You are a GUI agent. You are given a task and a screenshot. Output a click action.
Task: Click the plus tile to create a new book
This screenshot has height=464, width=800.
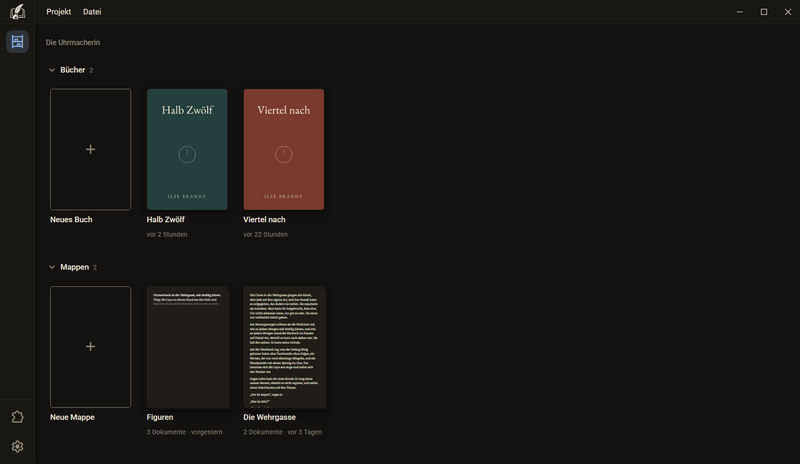tap(90, 149)
